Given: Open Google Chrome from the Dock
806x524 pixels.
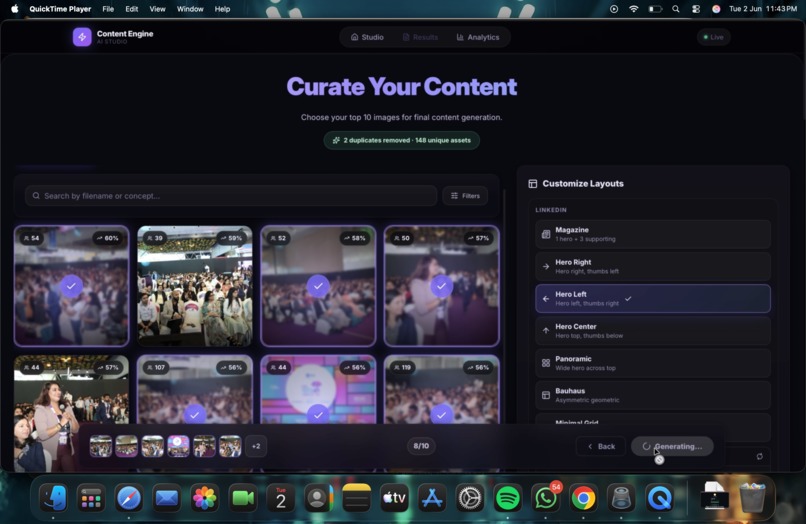Looking at the screenshot, I should [583, 498].
